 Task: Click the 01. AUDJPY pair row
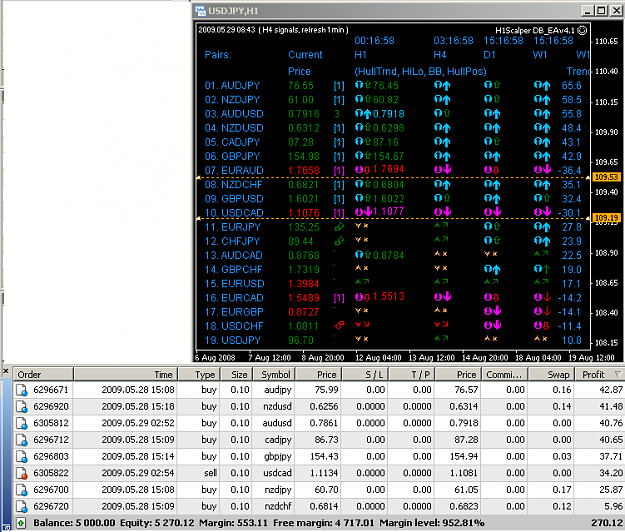pos(393,85)
